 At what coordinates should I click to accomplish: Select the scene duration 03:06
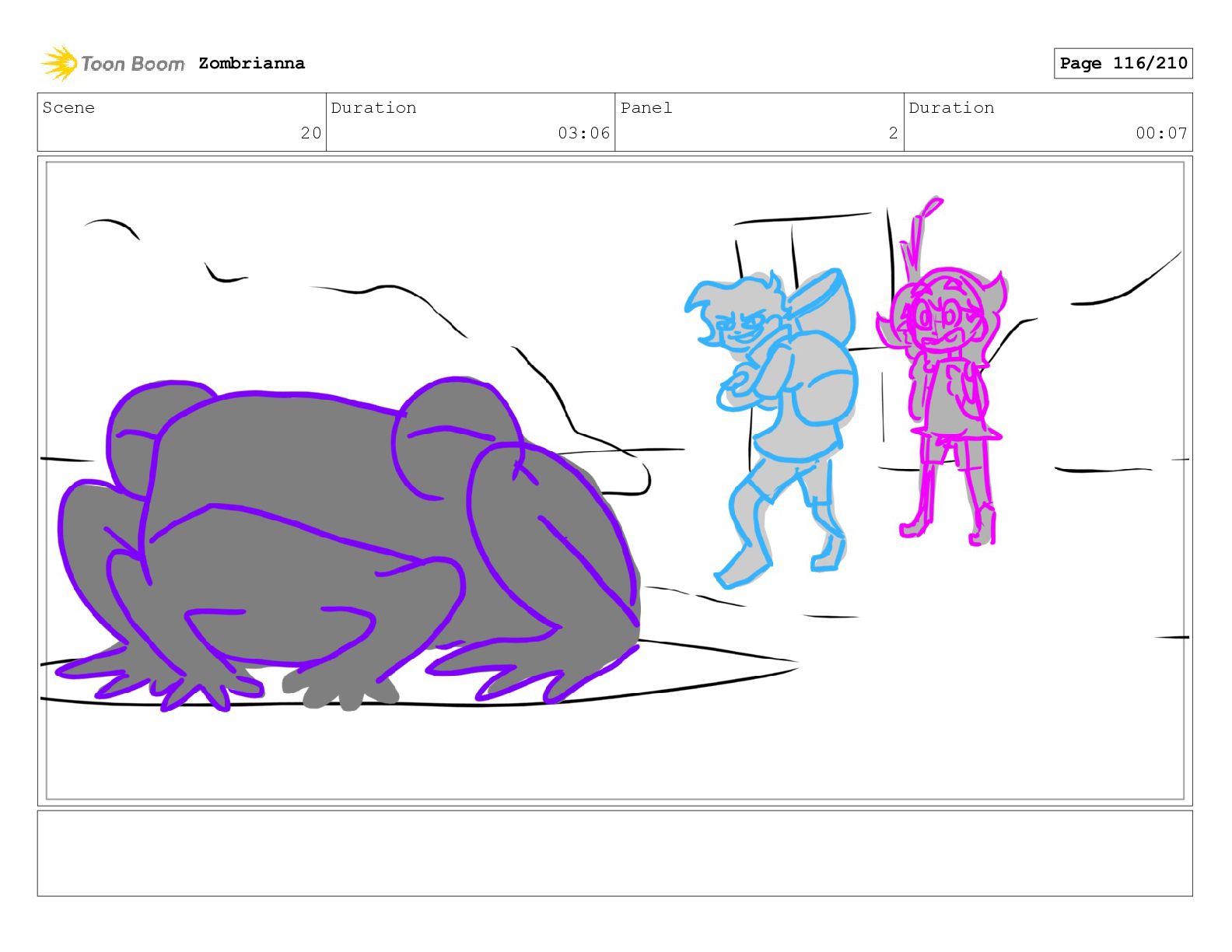(583, 133)
